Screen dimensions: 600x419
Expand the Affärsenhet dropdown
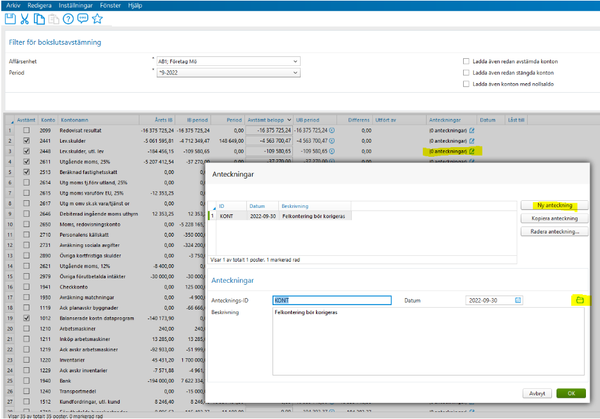tap(295, 61)
